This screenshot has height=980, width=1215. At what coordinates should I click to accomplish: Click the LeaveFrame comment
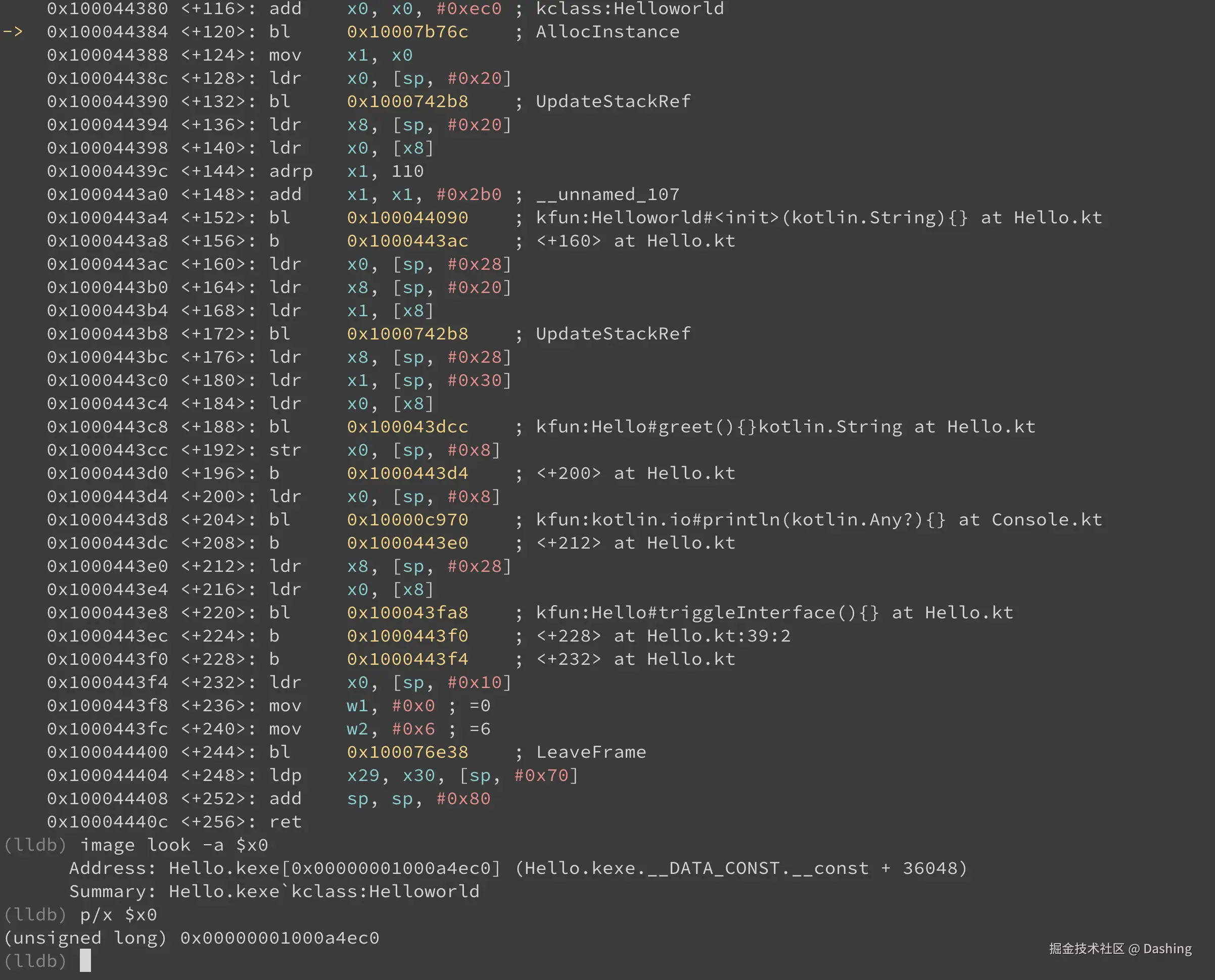(591, 752)
